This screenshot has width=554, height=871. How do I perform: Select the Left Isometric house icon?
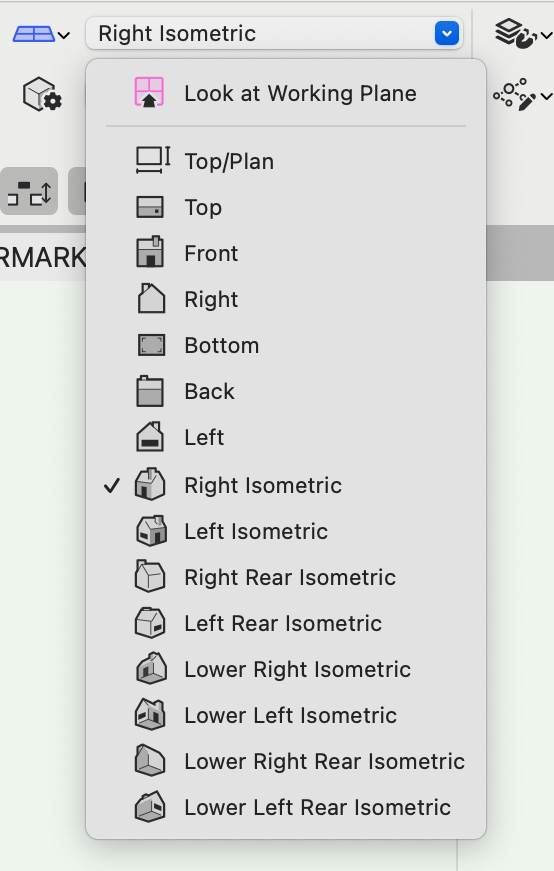click(151, 530)
